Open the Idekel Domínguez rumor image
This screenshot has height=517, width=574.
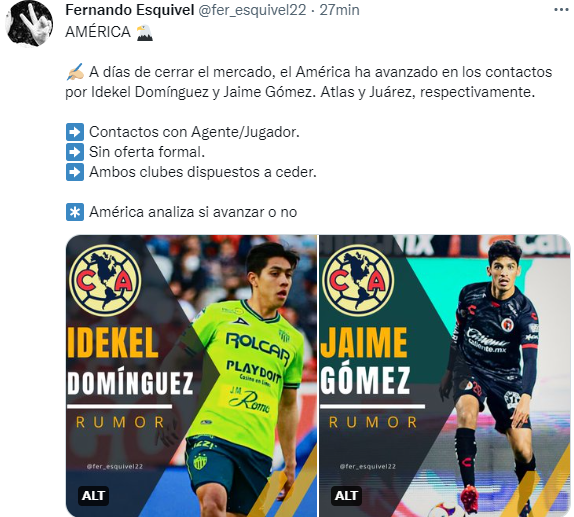coord(191,376)
